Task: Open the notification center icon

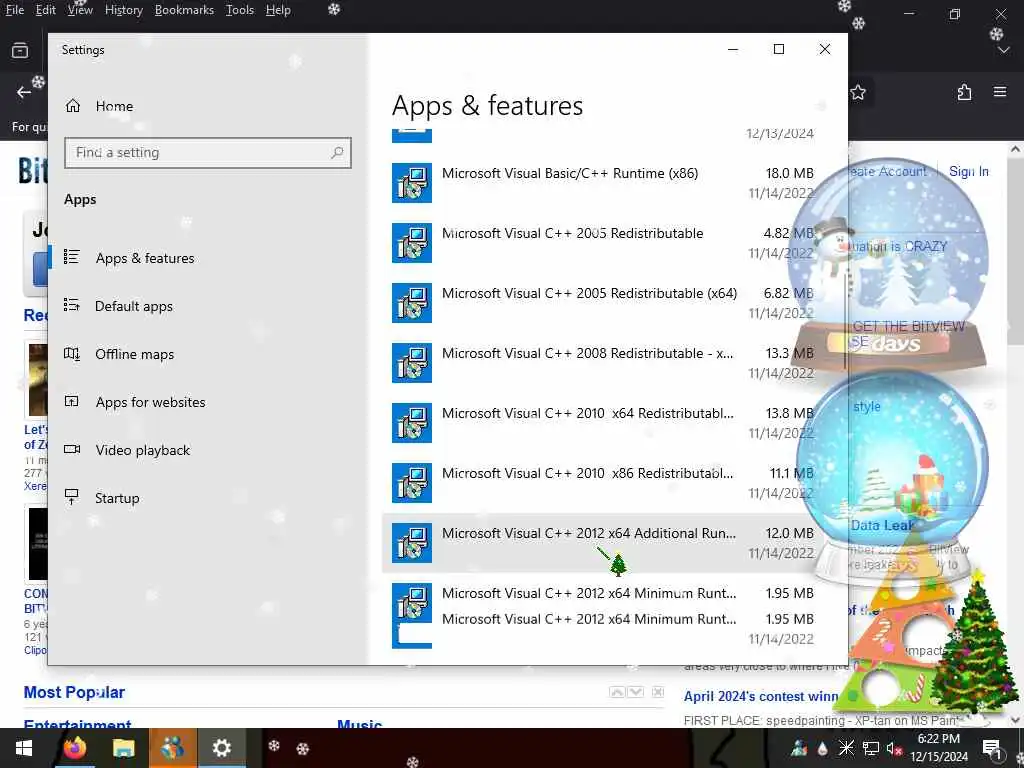Action: click(992, 748)
